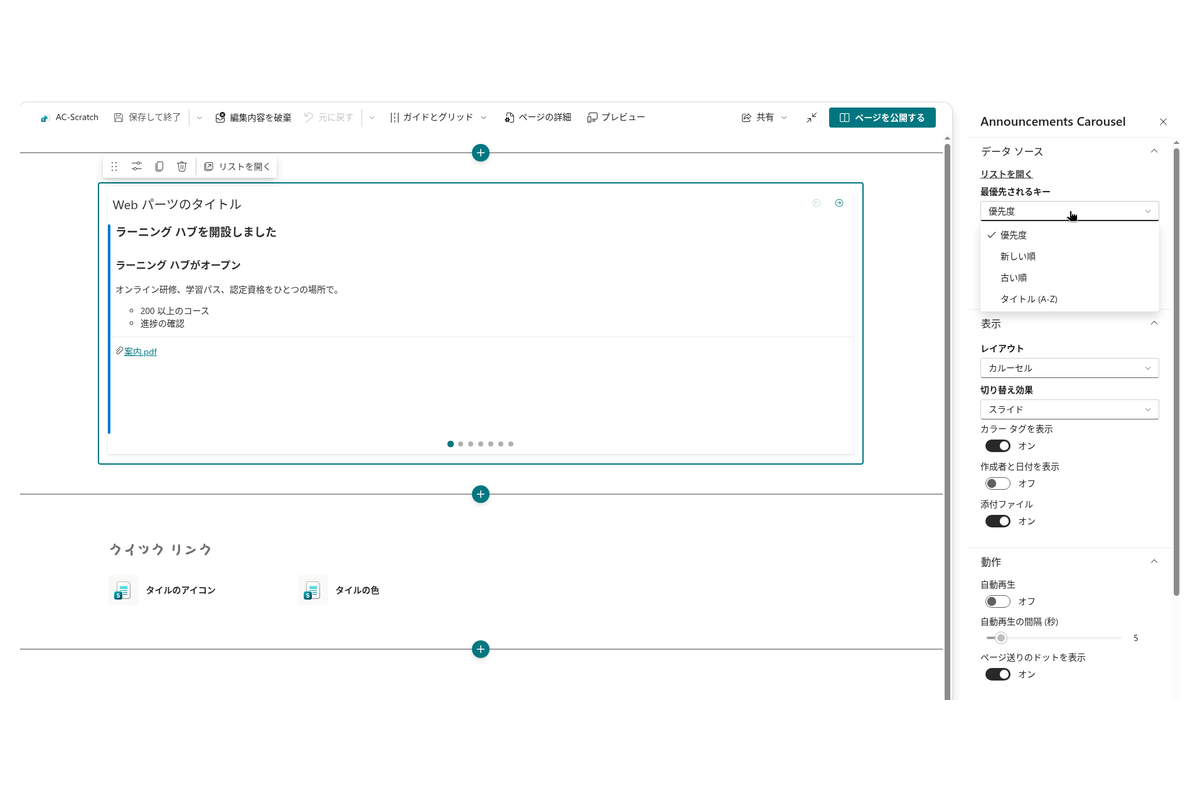Click the property pane vertical scrollbar
1200x800 pixels.
point(1176,370)
